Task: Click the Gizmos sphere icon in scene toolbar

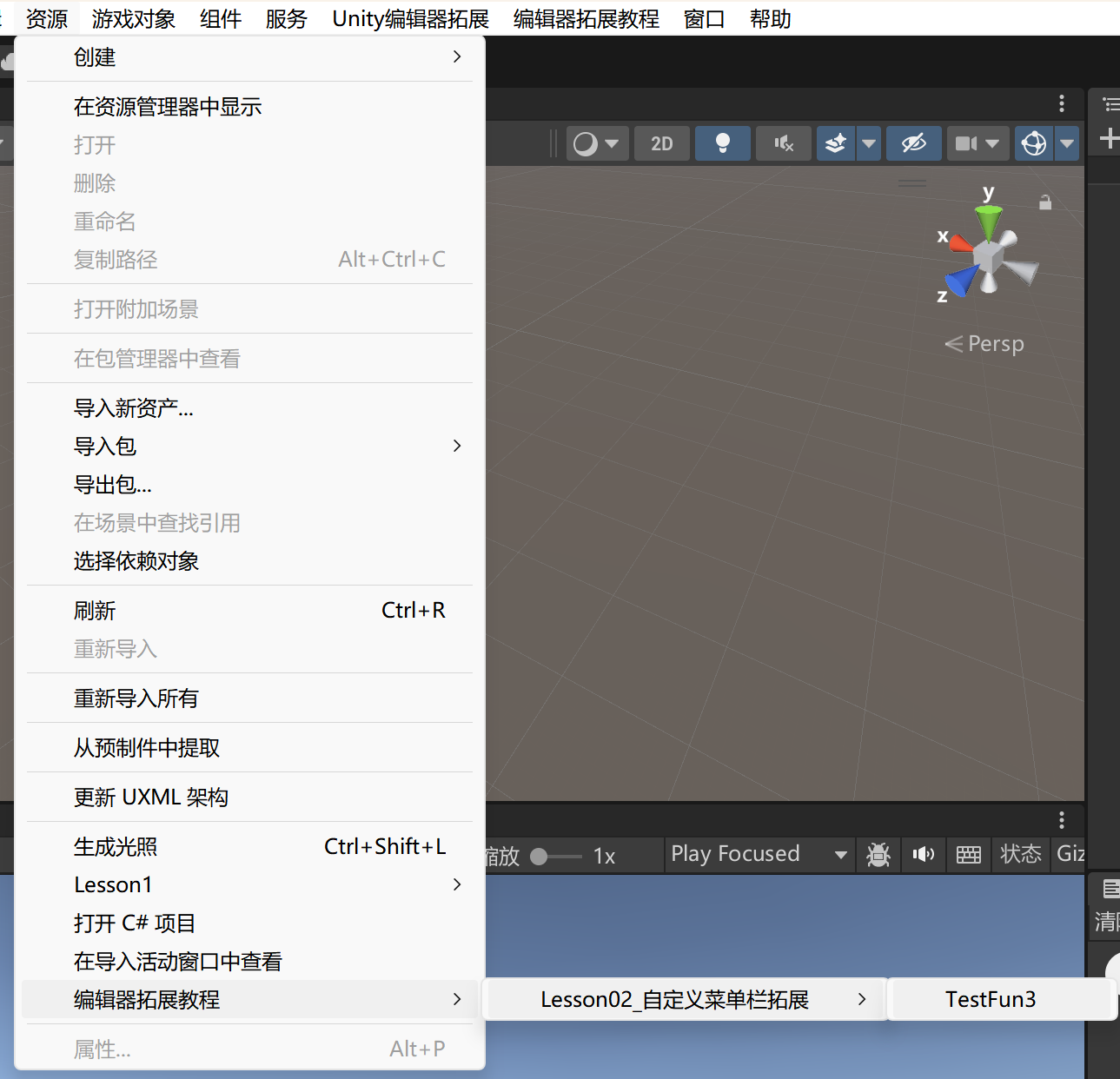Action: pos(1034,143)
